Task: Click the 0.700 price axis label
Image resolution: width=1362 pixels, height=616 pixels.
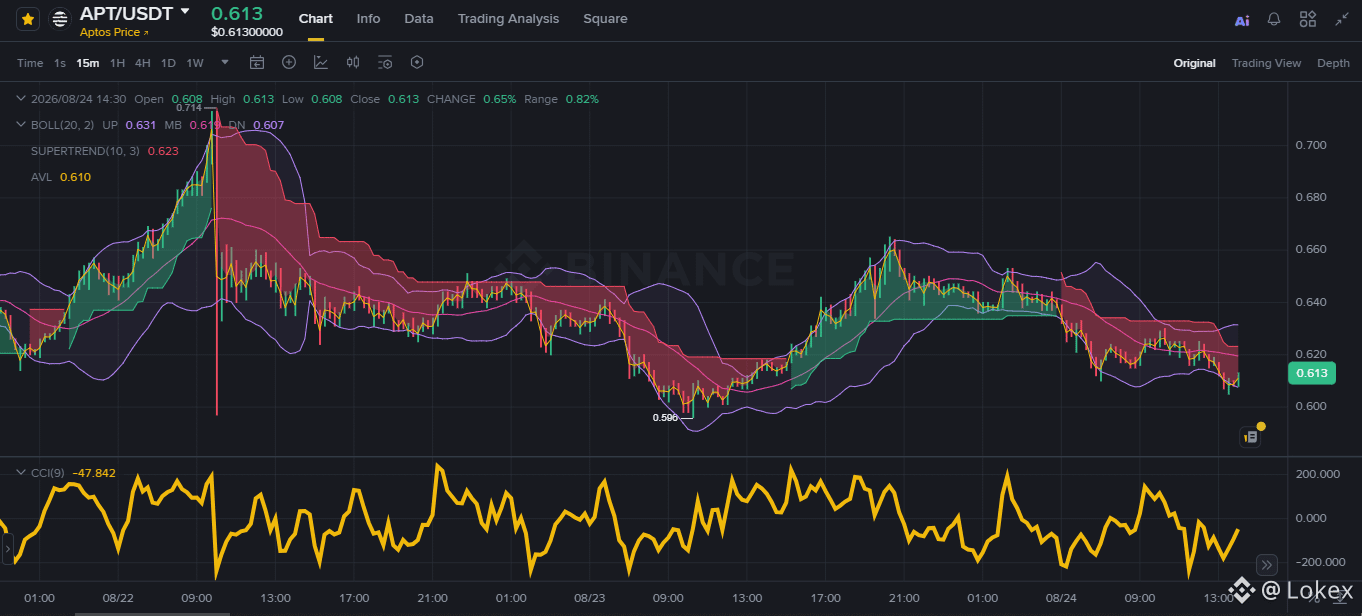Action: (1311, 145)
